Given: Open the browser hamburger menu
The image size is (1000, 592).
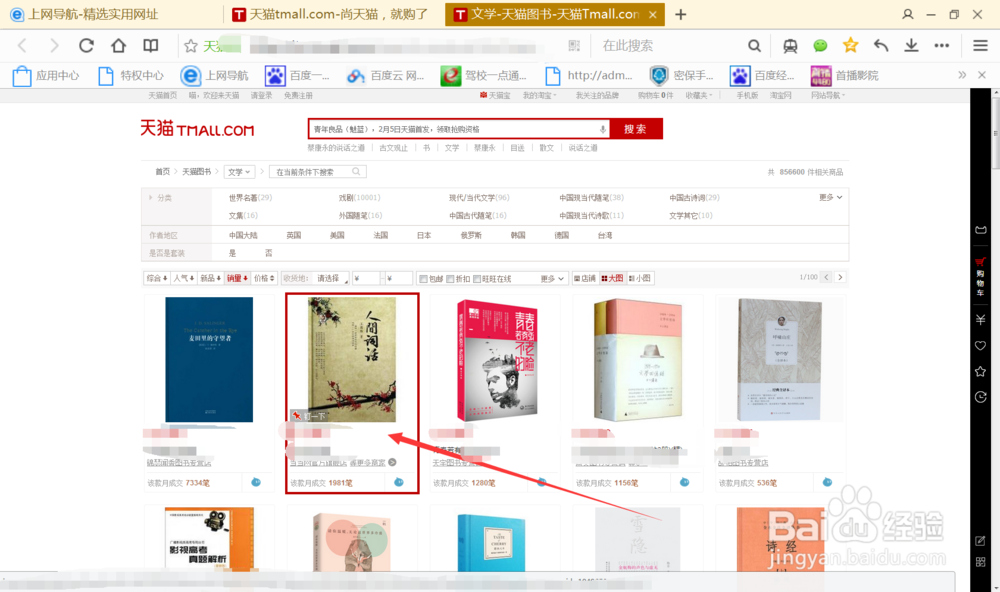Looking at the screenshot, I should (980, 45).
